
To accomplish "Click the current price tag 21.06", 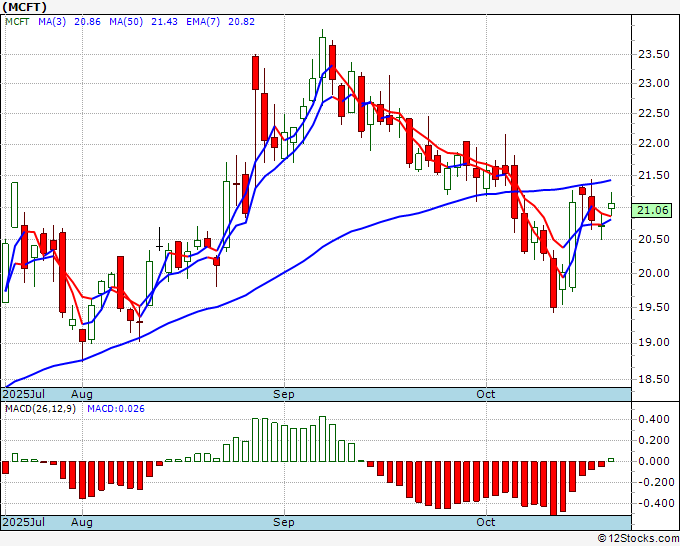I will click(652, 210).
